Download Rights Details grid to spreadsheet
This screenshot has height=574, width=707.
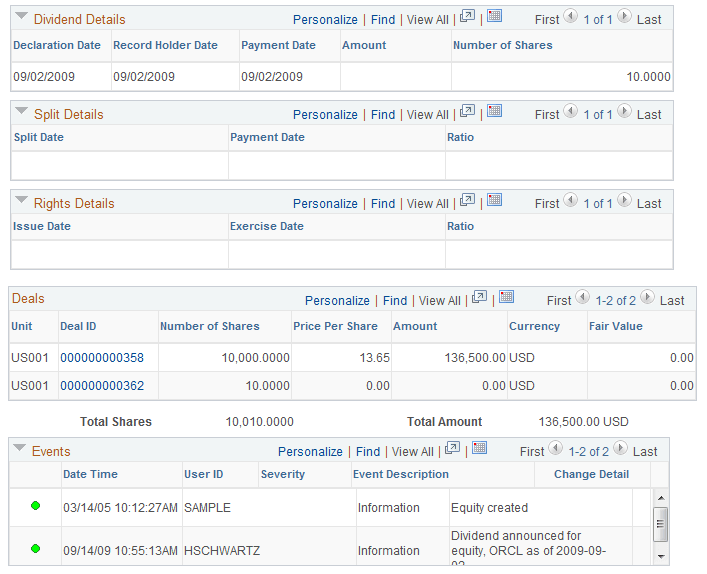pos(495,200)
